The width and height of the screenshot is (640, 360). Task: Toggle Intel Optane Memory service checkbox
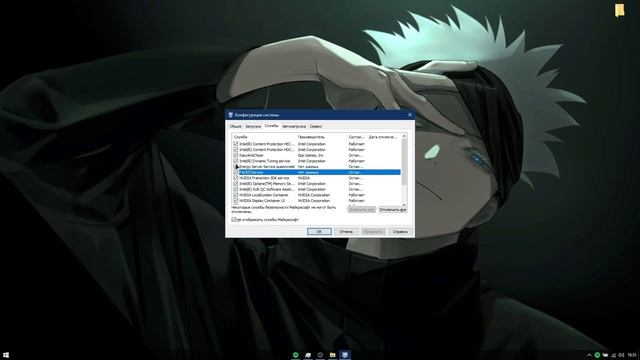click(x=236, y=184)
